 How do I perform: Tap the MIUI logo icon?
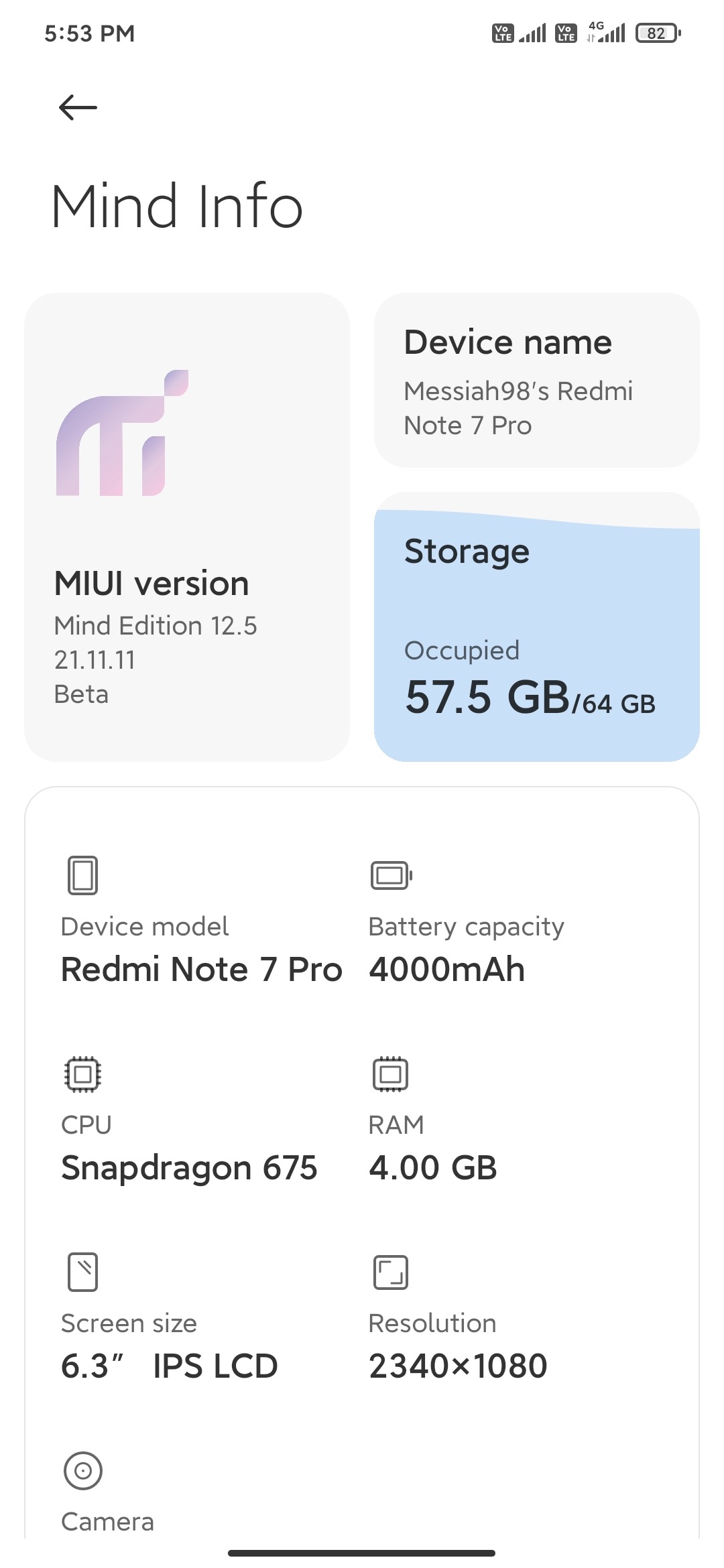click(122, 433)
